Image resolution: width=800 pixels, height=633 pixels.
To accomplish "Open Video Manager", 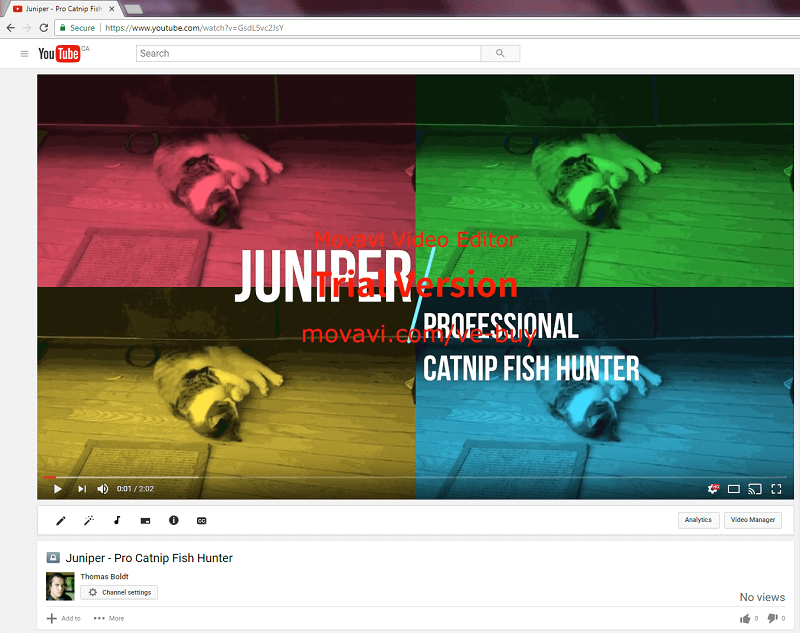I will 753,520.
